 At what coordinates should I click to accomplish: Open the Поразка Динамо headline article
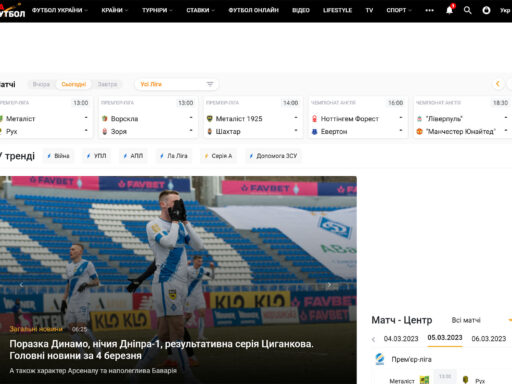pyautogui.click(x=161, y=350)
